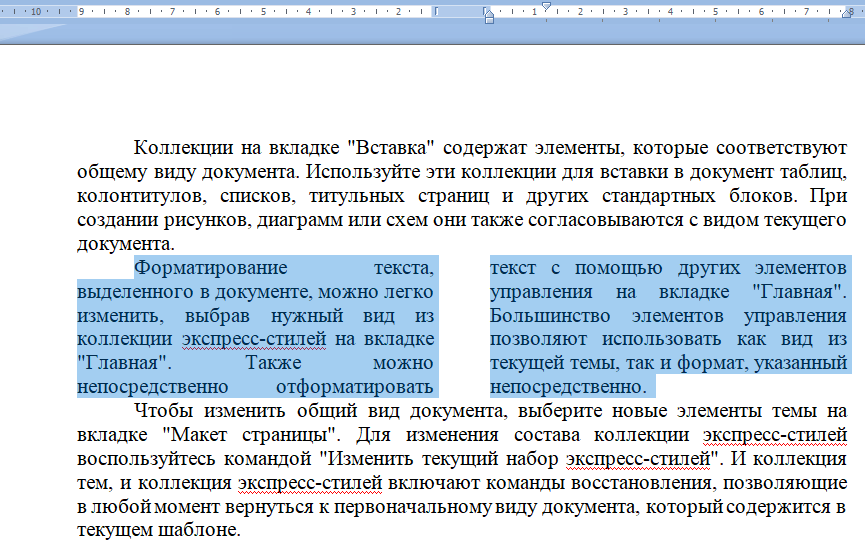Click the word "позволяют" in right column
Viewport: 865px width, 547px height.
538,340
